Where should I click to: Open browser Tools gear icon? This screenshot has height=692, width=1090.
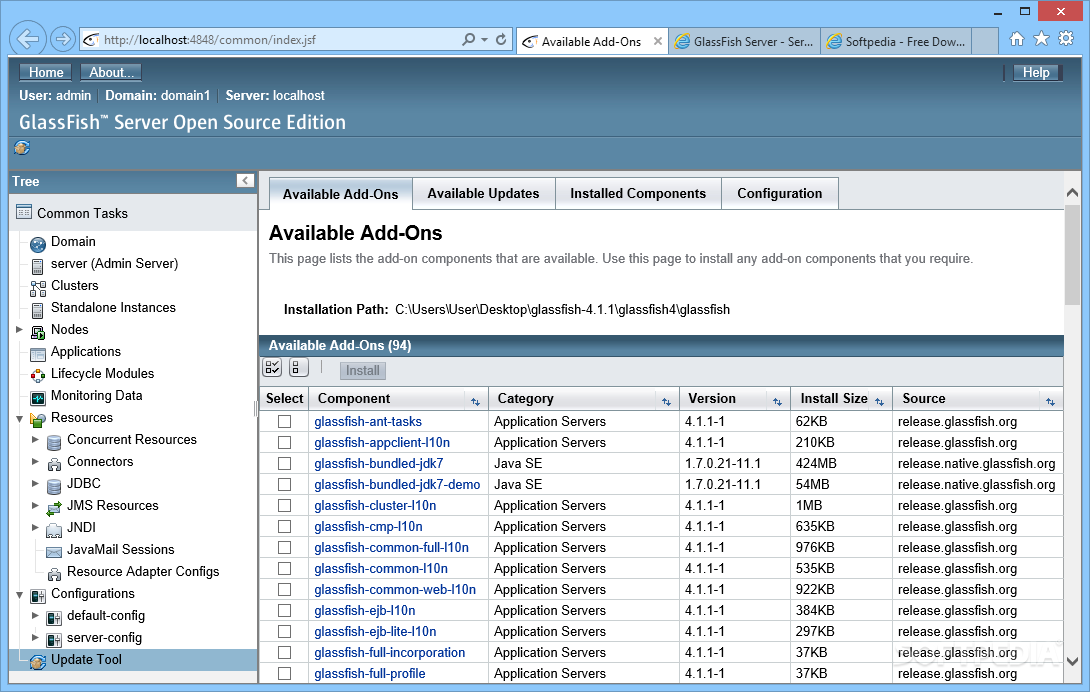pyautogui.click(x=1066, y=39)
